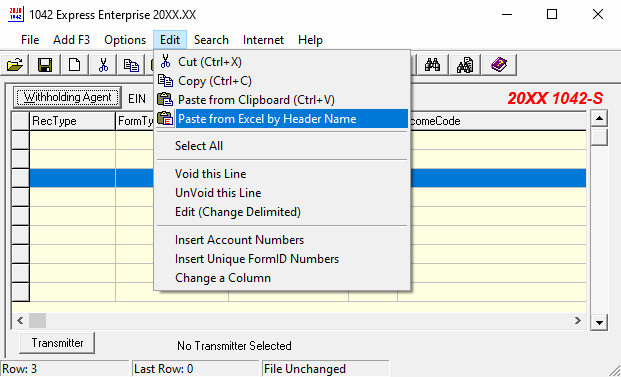Image resolution: width=621 pixels, height=377 pixels.
Task: Click the floppy disk save icon
Action: [x=45, y=65]
